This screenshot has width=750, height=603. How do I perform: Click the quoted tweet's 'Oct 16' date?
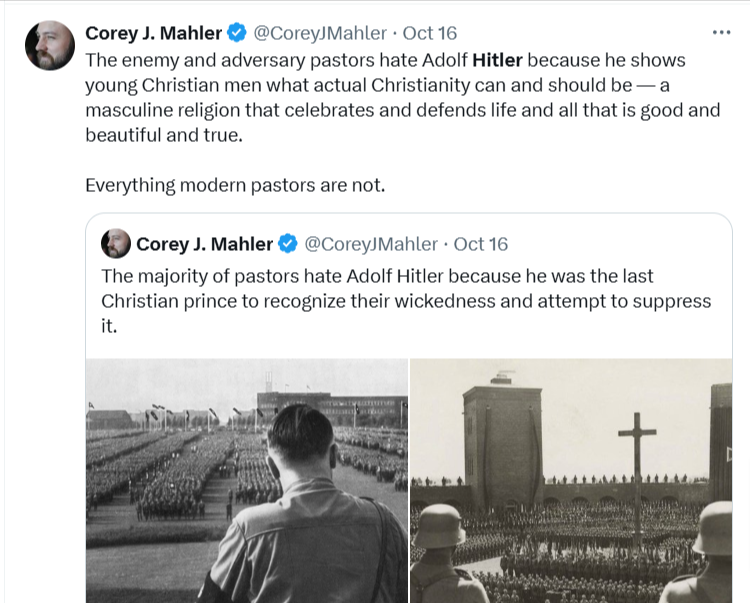481,244
